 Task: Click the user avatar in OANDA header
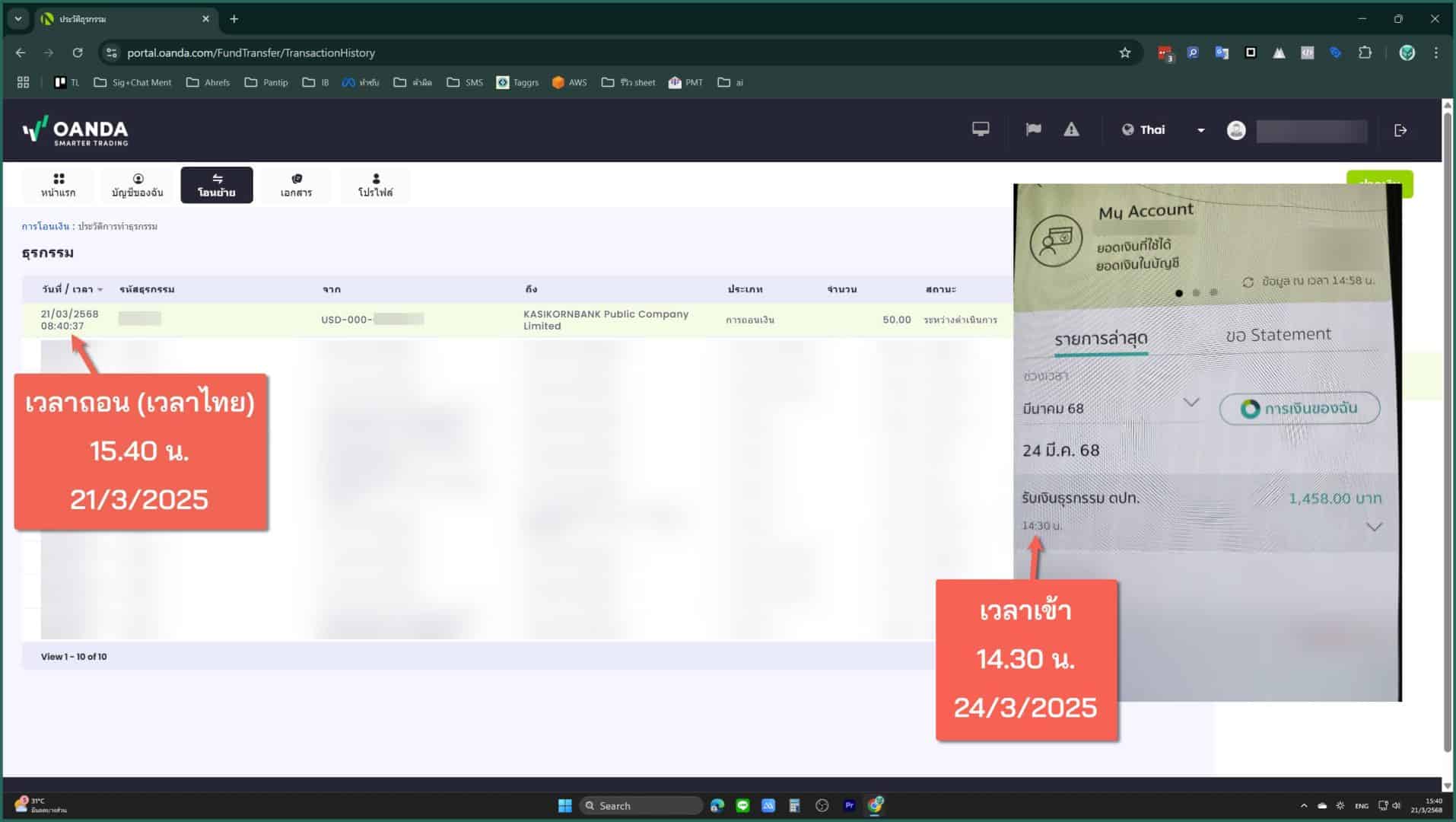coord(1236,130)
